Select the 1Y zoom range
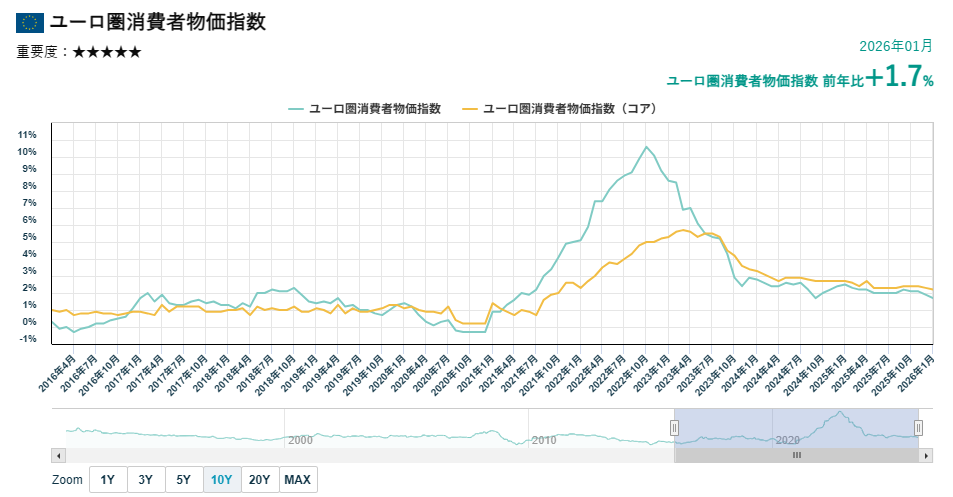This screenshot has width=953, height=497. click(108, 479)
